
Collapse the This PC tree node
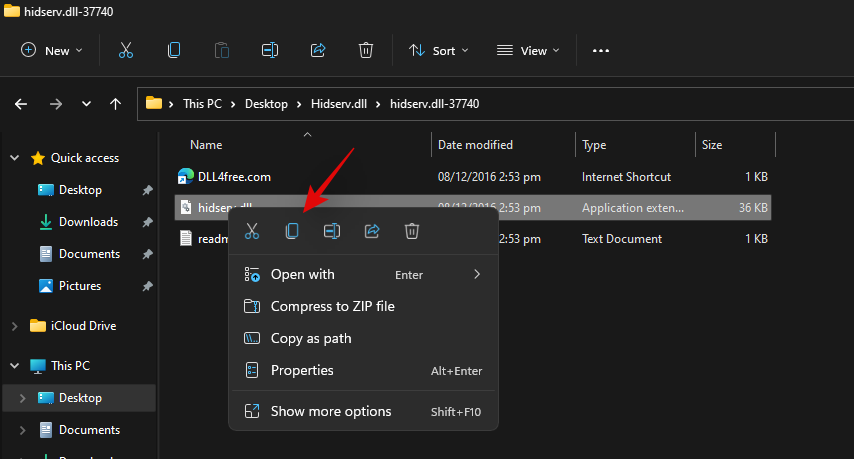point(14,366)
